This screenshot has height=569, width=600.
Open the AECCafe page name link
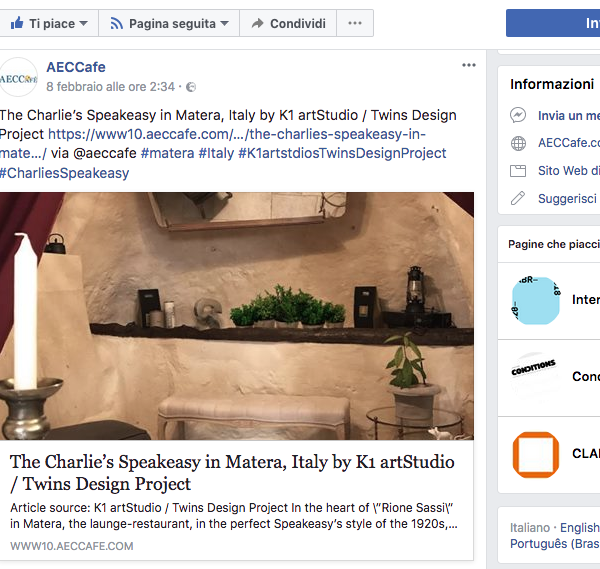[76, 67]
